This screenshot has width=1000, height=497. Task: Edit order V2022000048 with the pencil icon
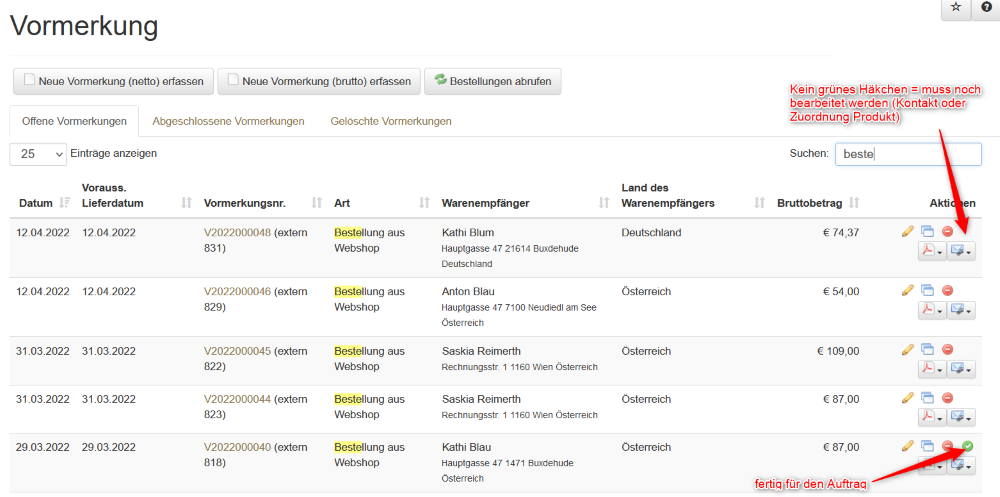point(908,232)
